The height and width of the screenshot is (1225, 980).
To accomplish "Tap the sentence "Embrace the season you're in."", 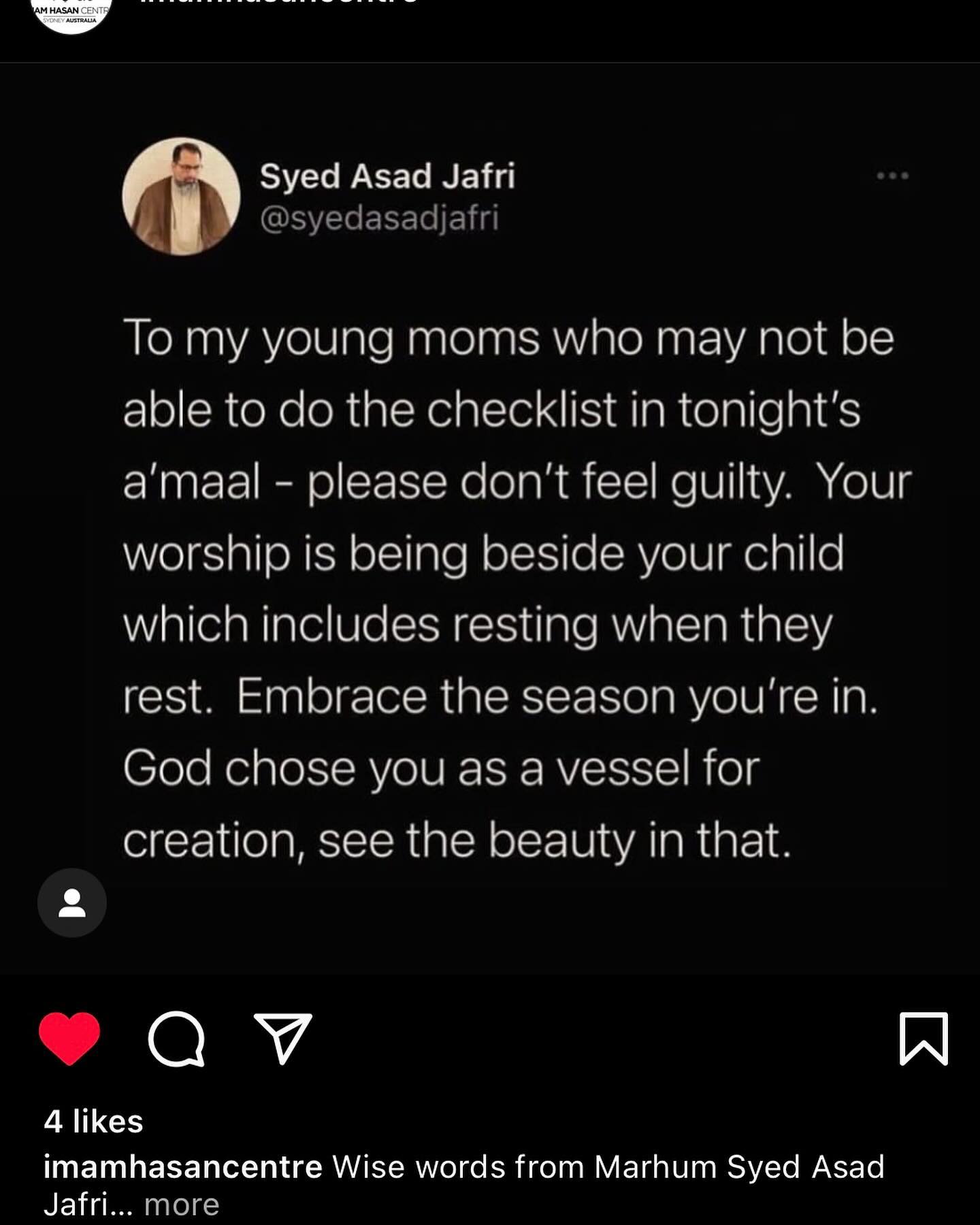I will [557, 697].
